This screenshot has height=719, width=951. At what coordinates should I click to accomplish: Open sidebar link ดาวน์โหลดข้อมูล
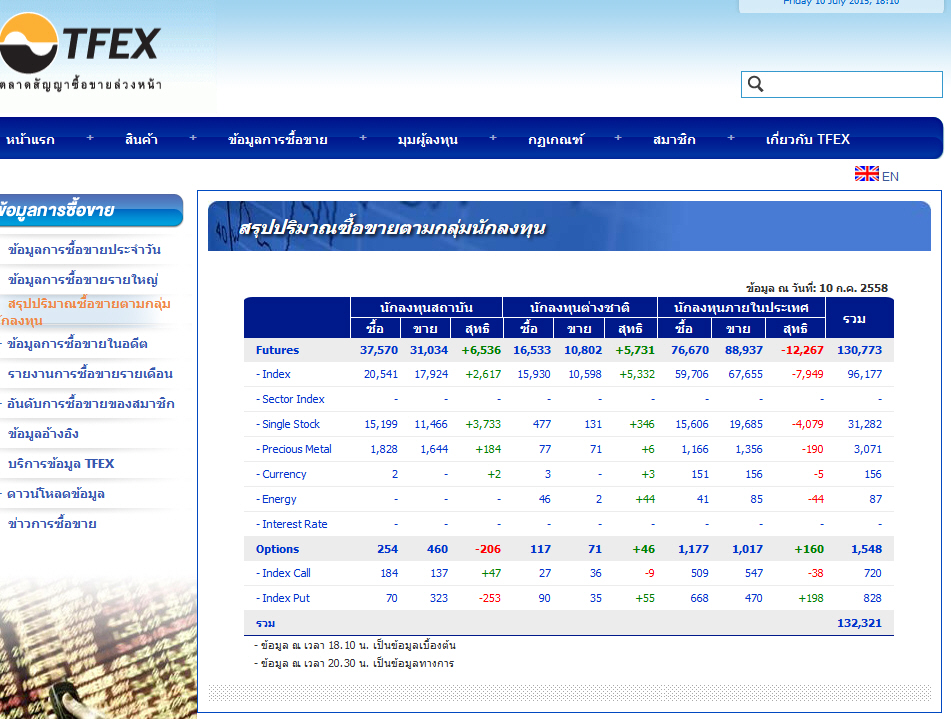55,494
